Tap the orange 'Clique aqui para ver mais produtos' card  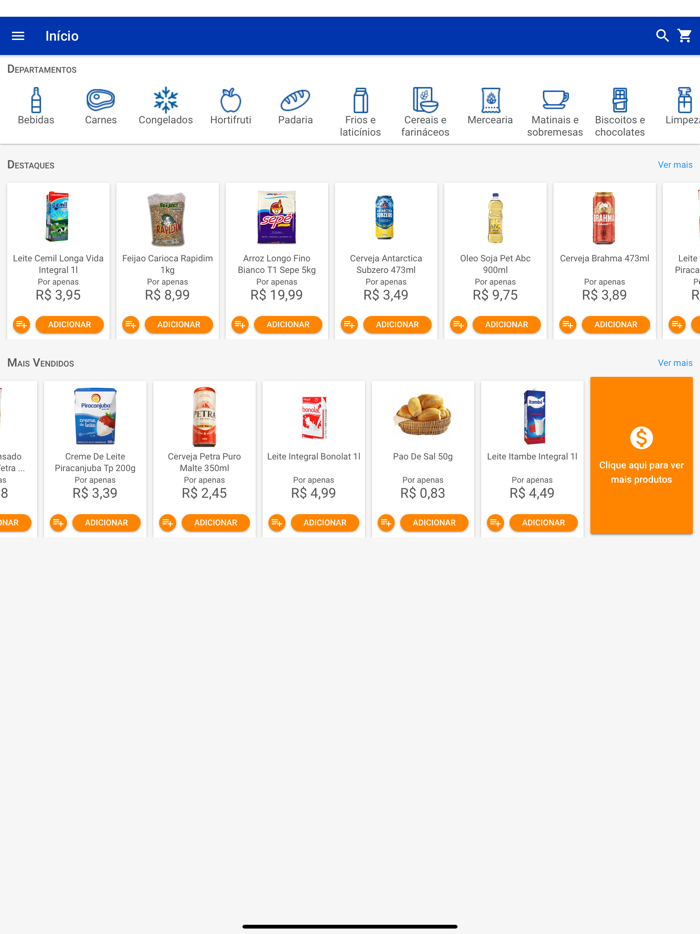[642, 456]
